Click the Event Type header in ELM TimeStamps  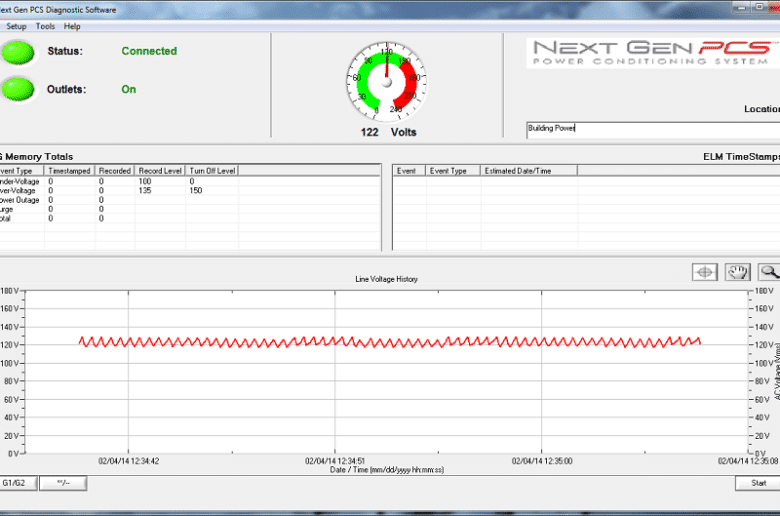pos(453,171)
